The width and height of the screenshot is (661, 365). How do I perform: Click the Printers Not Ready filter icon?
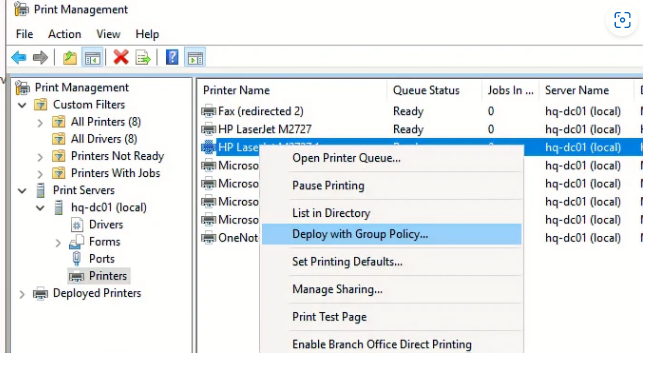pyautogui.click(x=59, y=156)
